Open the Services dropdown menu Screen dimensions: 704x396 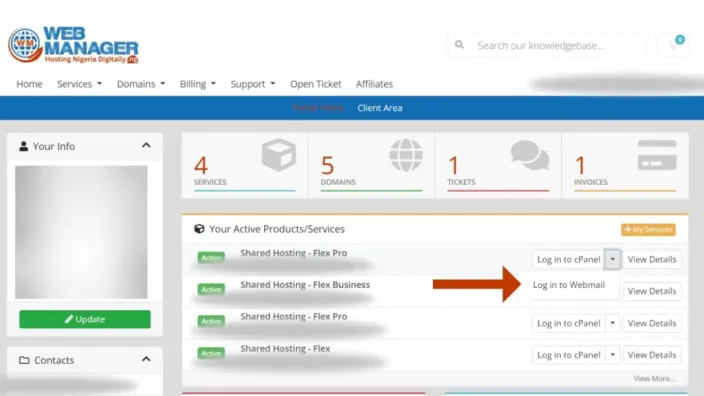[79, 84]
